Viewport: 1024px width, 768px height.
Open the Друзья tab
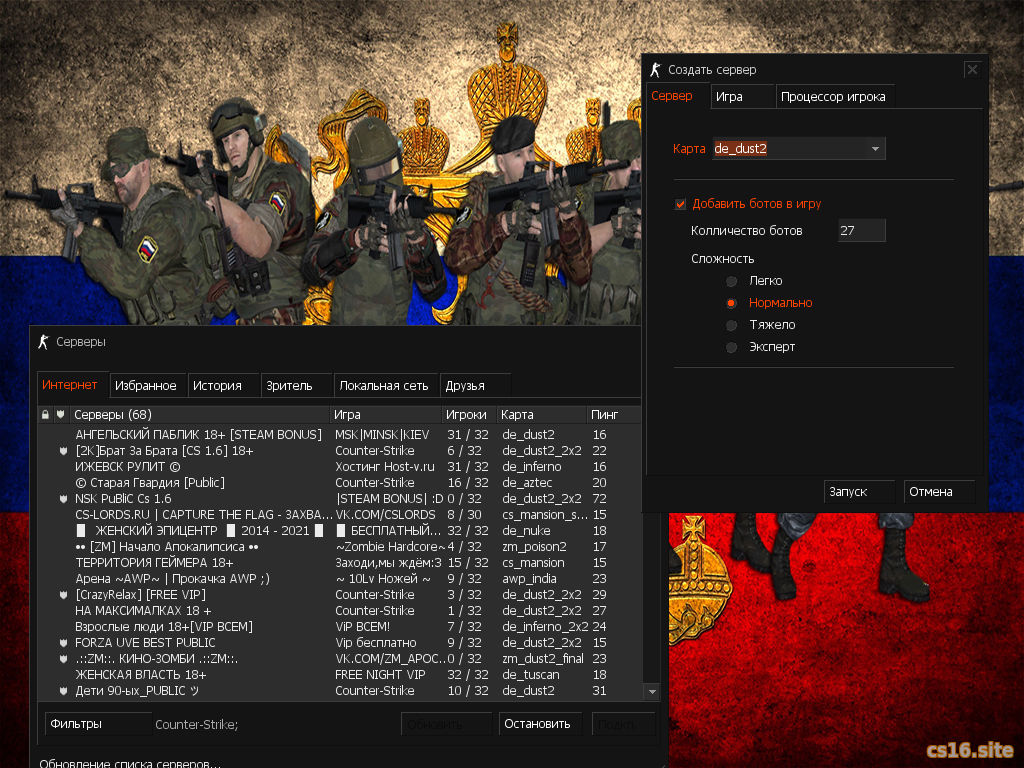475,386
